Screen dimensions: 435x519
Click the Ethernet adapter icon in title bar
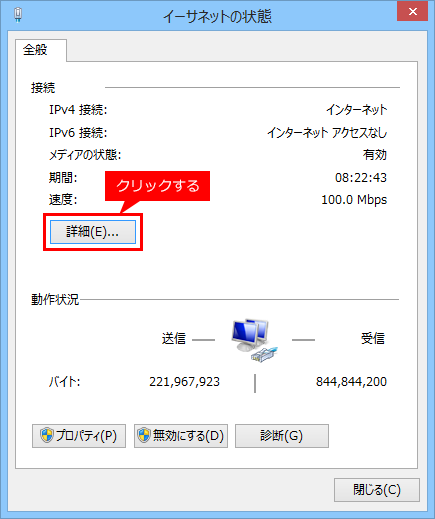click(x=18, y=15)
